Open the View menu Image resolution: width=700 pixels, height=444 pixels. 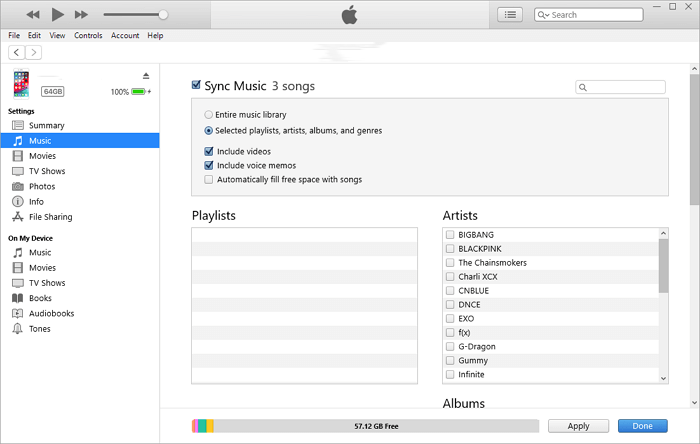pos(57,35)
